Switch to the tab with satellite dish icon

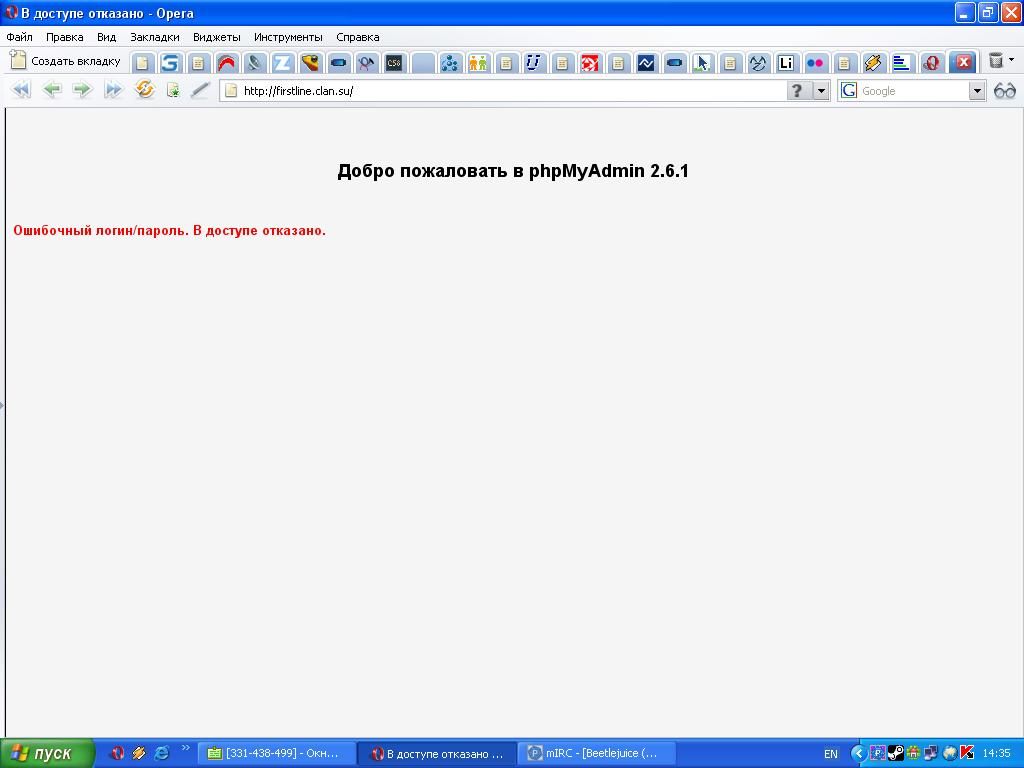coord(254,63)
